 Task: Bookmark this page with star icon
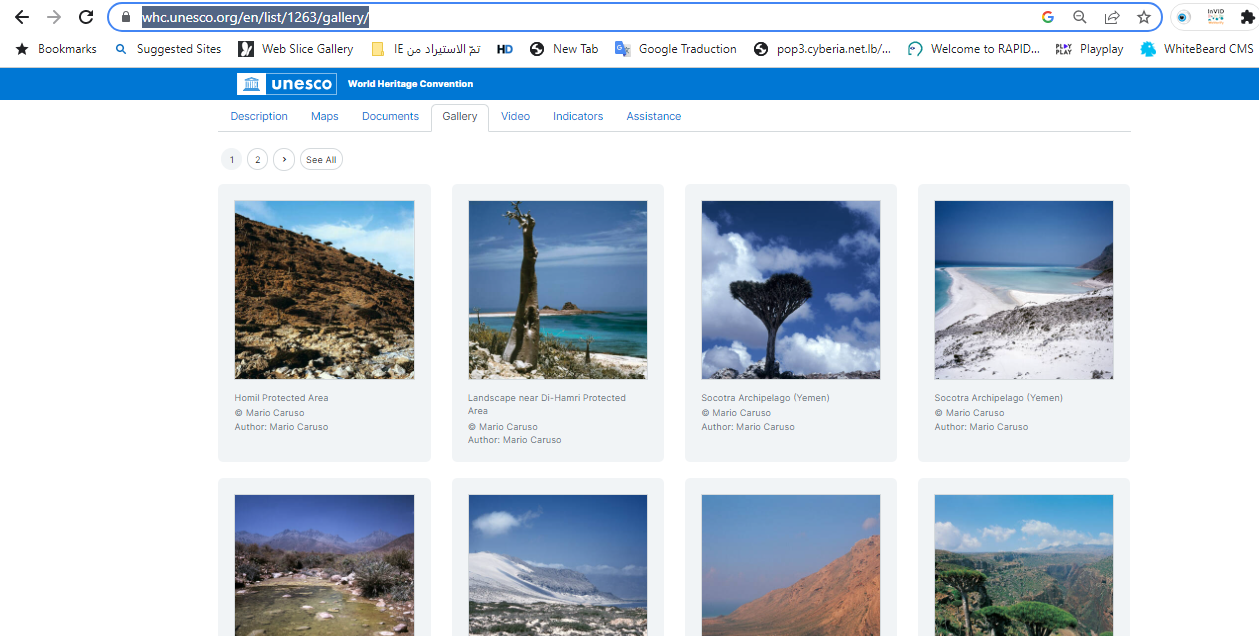point(1143,17)
